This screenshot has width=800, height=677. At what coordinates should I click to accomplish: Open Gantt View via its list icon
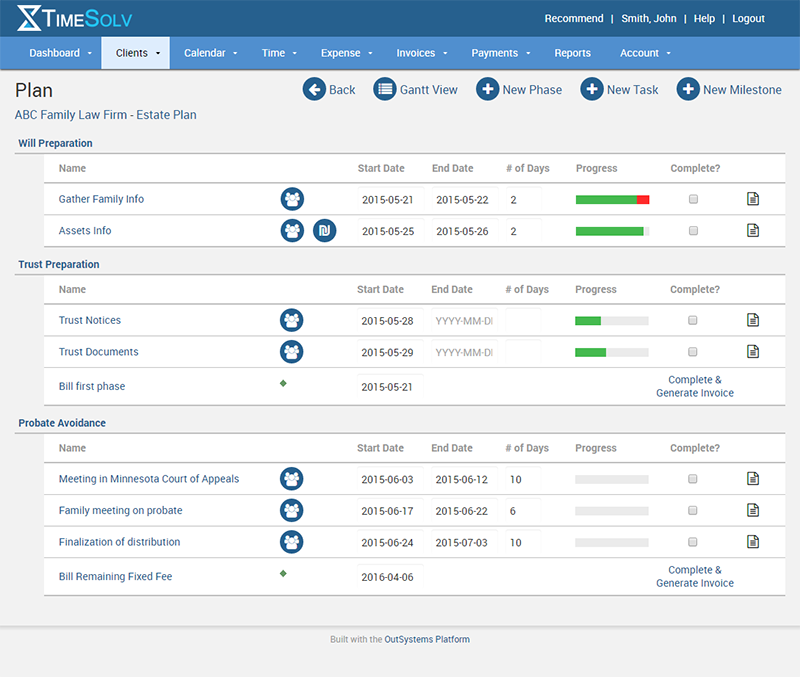pyautogui.click(x=385, y=89)
